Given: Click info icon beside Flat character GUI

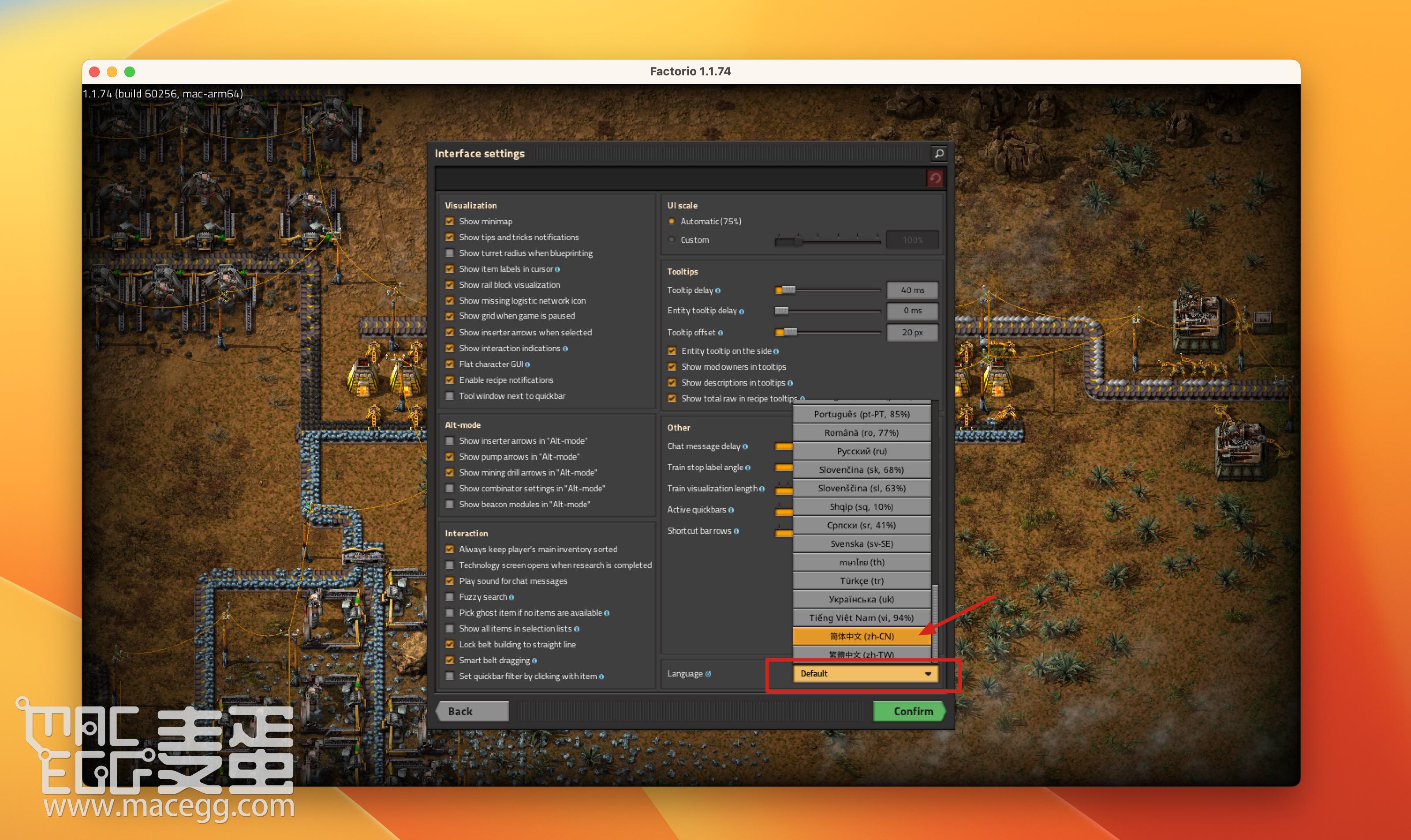Looking at the screenshot, I should [527, 364].
